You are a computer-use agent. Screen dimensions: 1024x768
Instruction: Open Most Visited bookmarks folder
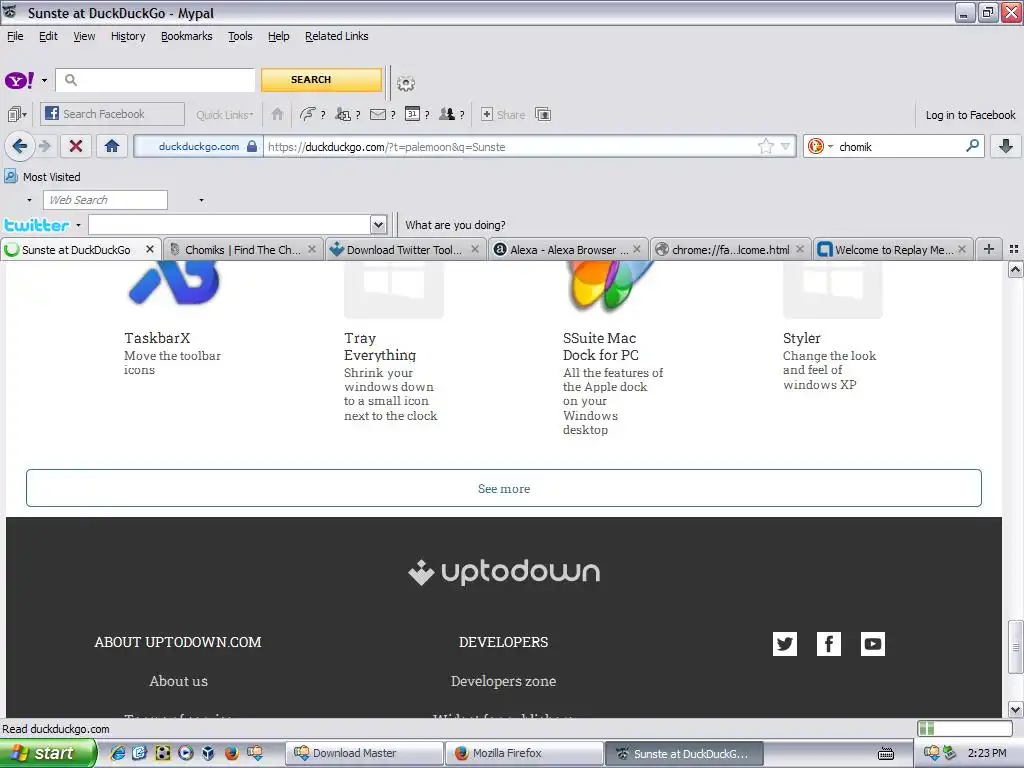point(42,177)
